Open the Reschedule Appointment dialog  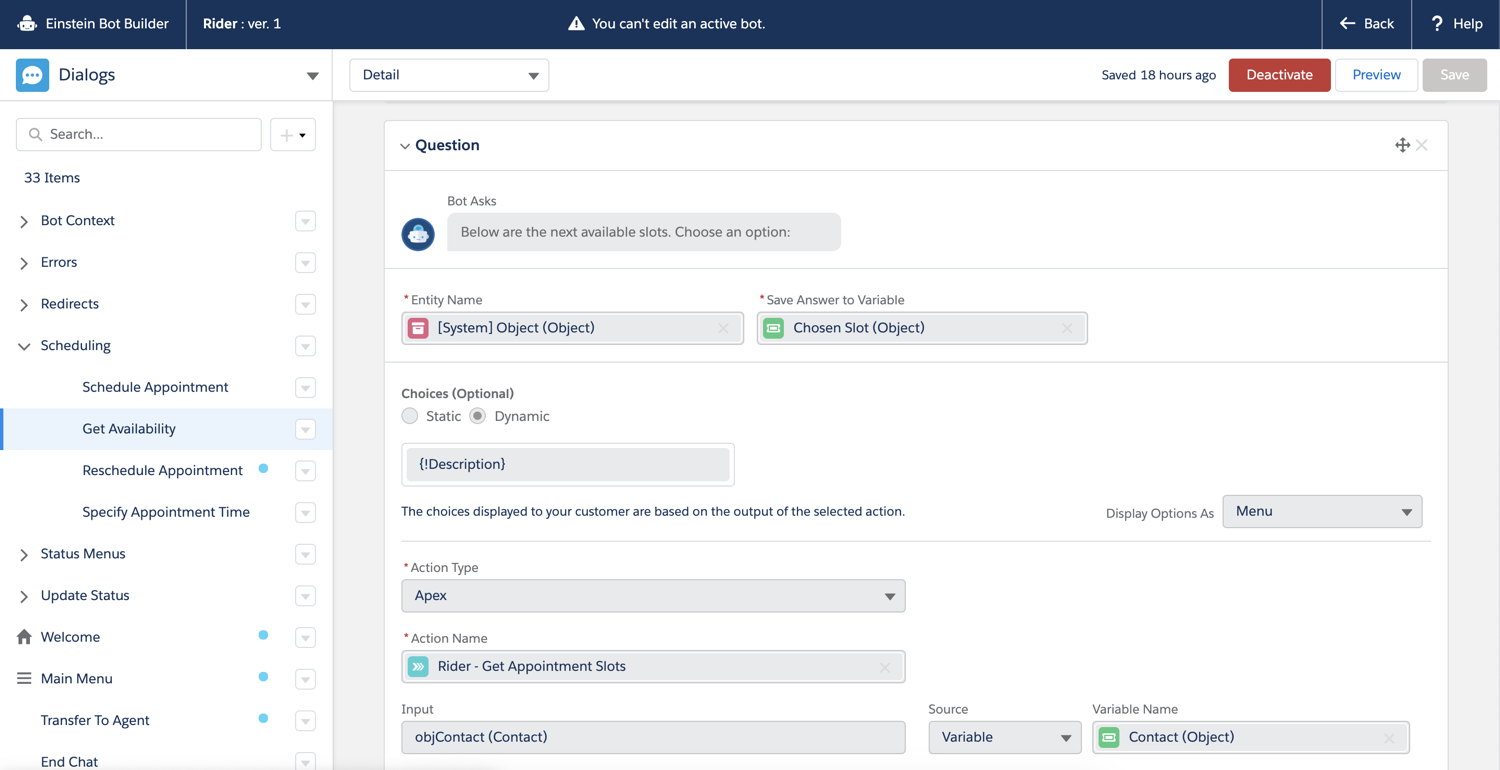coord(162,470)
